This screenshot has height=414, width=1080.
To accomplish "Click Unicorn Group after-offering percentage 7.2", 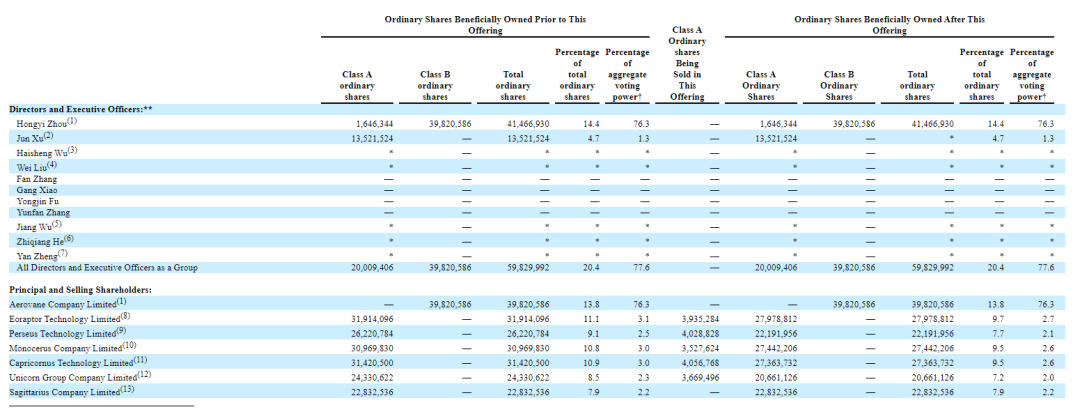I will (996, 377).
